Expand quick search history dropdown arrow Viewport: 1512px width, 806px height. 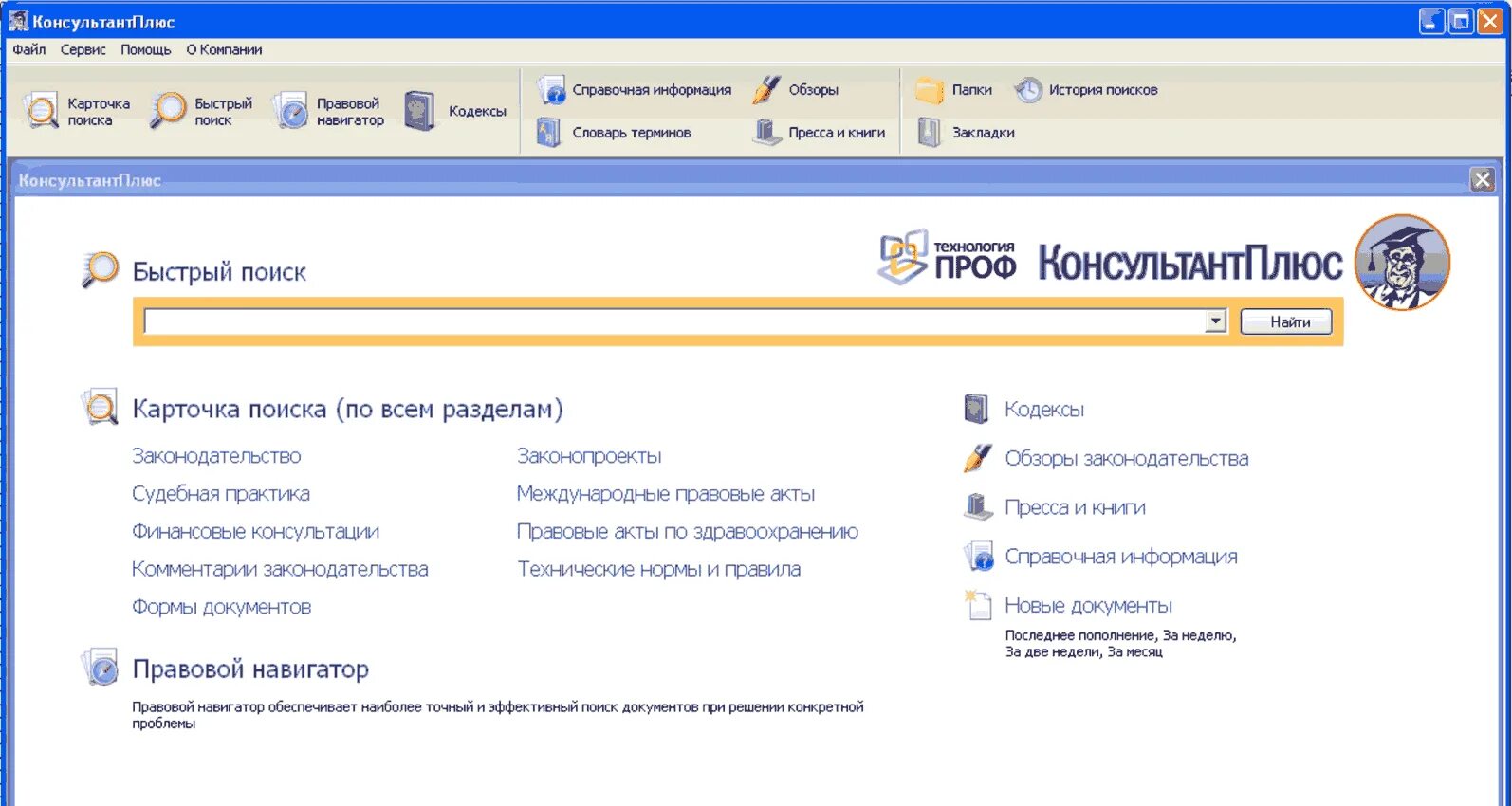1216,321
